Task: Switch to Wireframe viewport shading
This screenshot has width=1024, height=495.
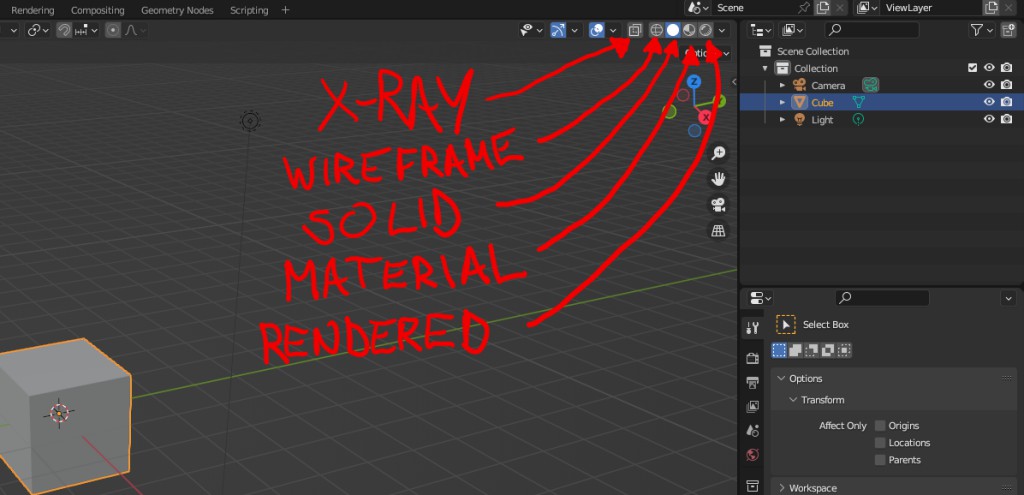Action: pyautogui.click(x=657, y=30)
